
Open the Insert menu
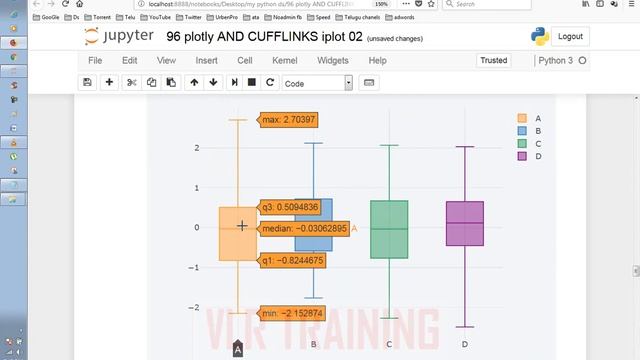pyautogui.click(x=206, y=60)
